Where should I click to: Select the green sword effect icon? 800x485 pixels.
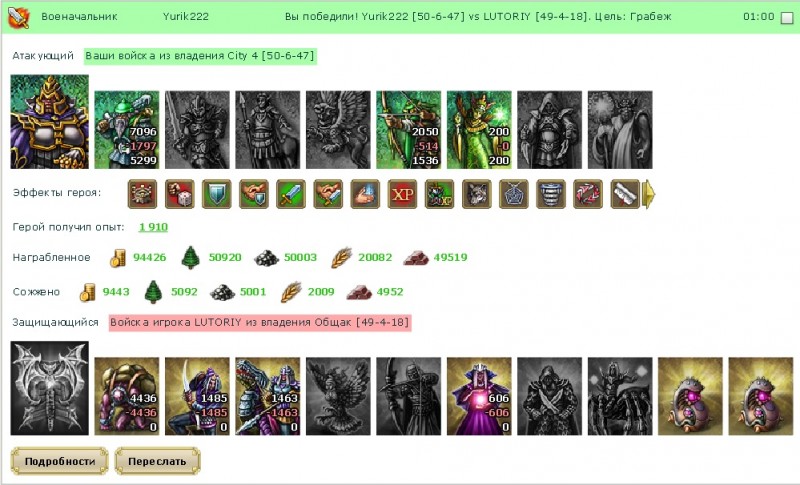coord(291,194)
